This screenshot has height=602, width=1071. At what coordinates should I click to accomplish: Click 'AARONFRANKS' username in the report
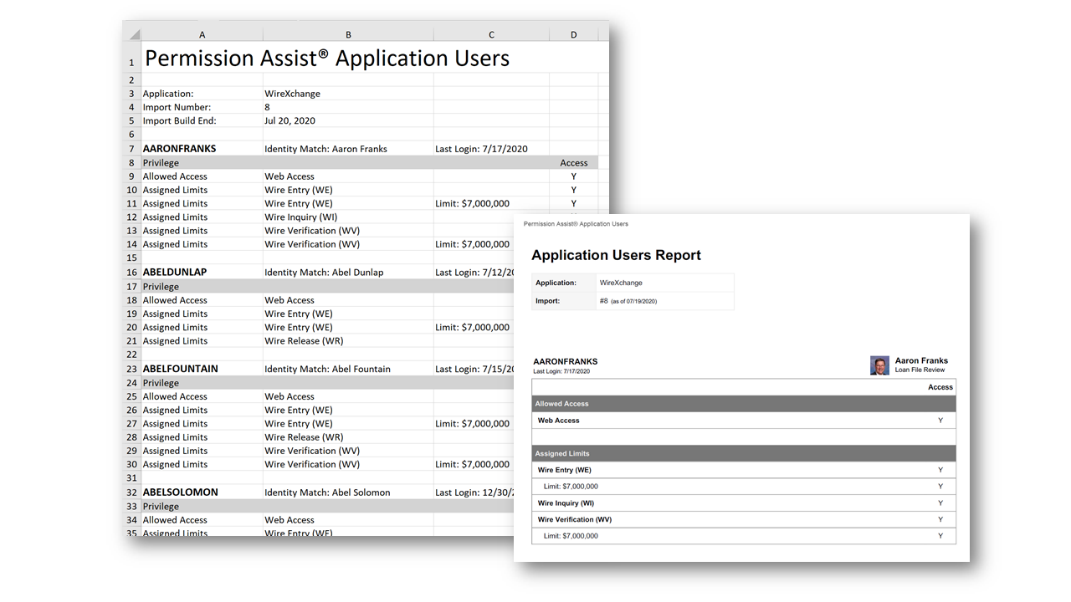565,361
